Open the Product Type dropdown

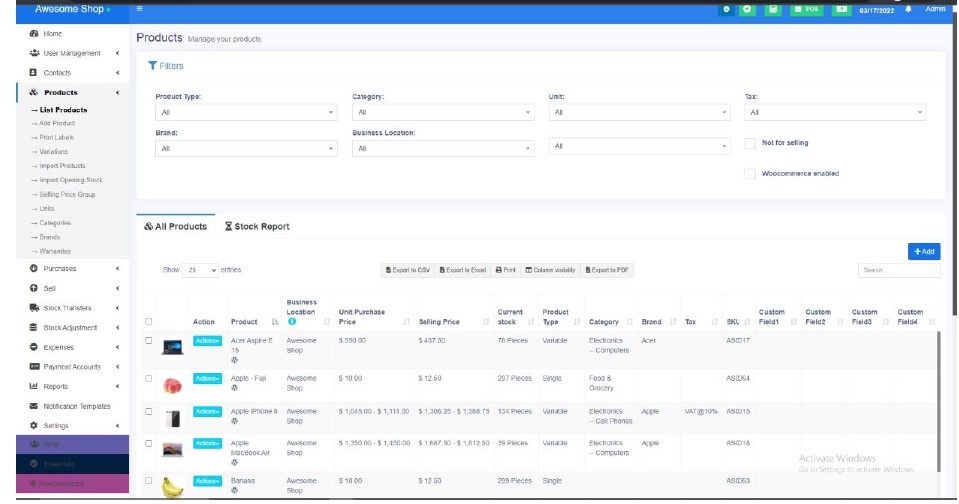coord(247,113)
